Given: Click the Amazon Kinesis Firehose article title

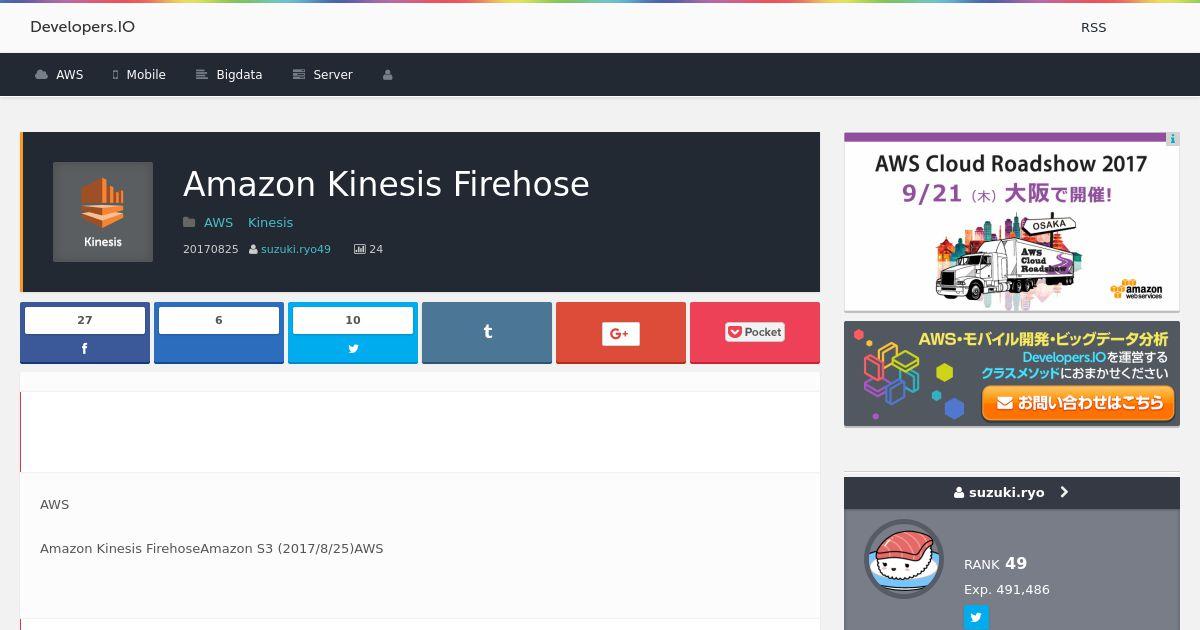Looking at the screenshot, I should [x=386, y=184].
